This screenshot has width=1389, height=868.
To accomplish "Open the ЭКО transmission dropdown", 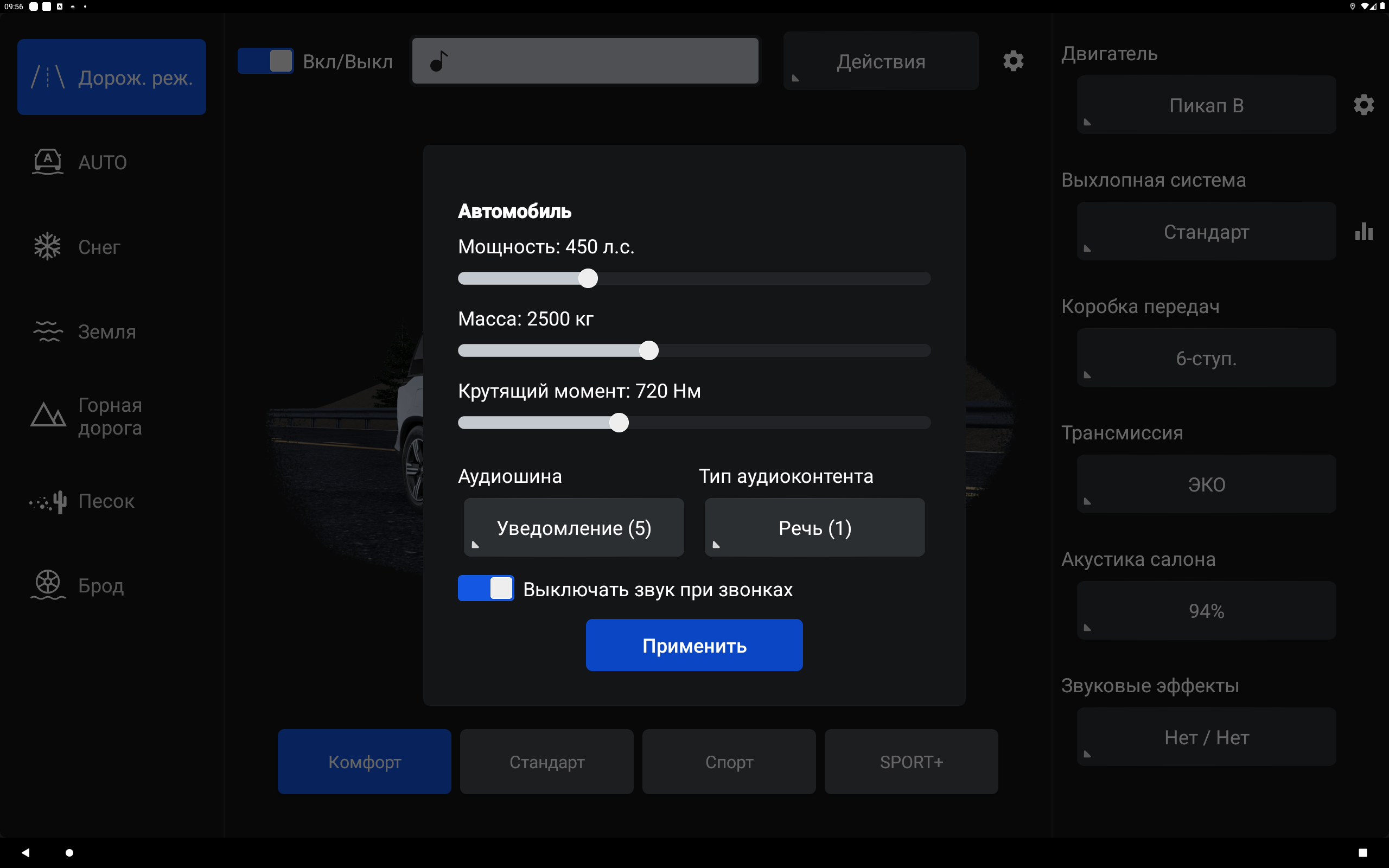I will click(1206, 484).
